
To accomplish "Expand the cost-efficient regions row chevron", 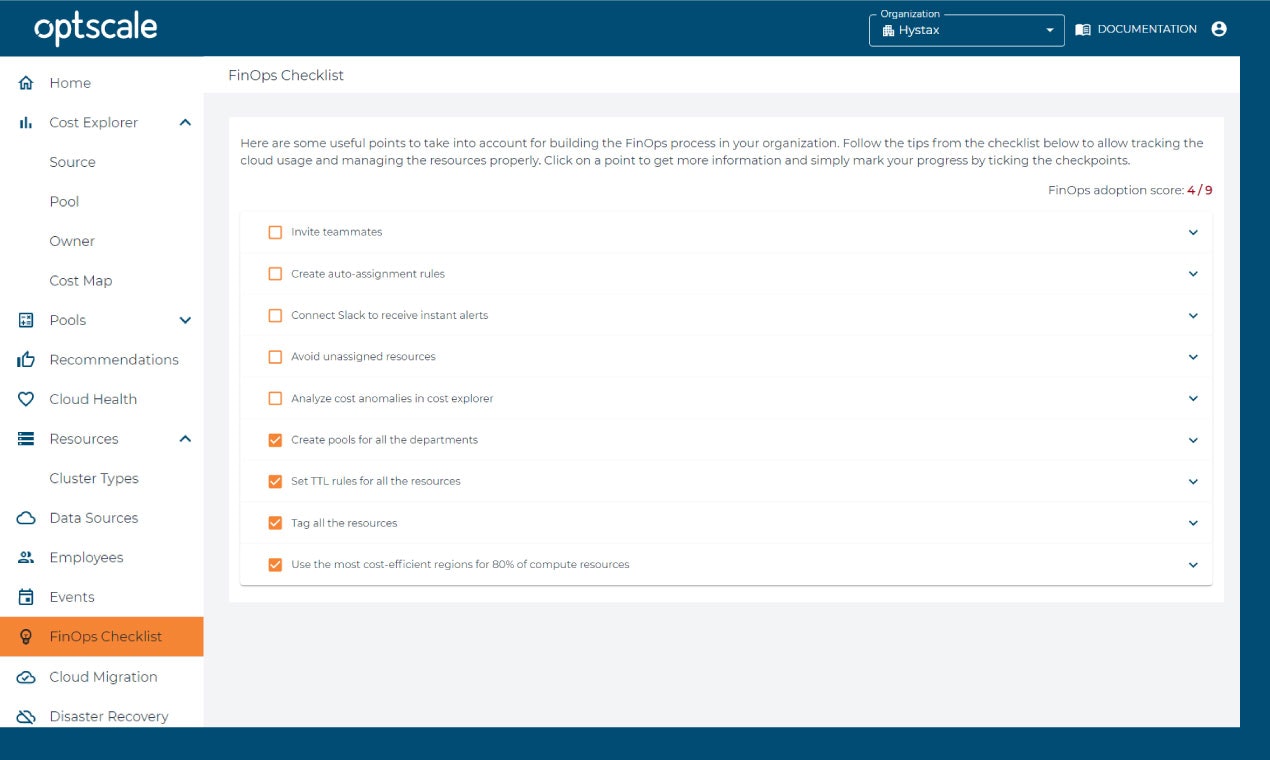I will pyautogui.click(x=1193, y=565).
